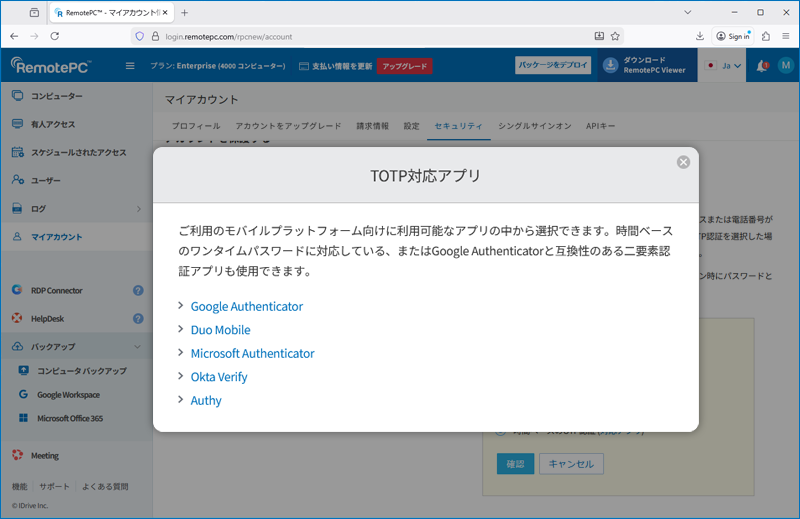Click the site shield tracking protection icon

pos(139,36)
